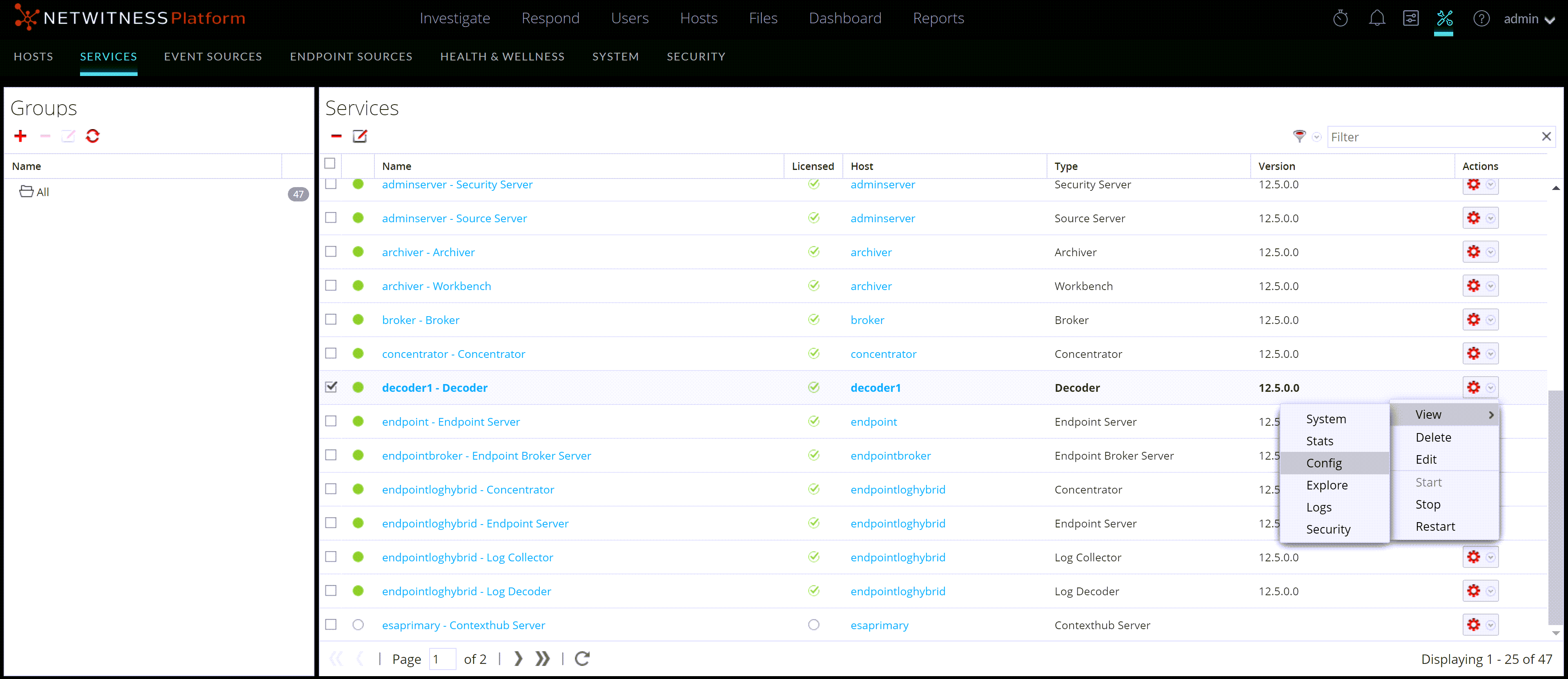Check the broker - Broker row checkbox
This screenshot has height=679, width=1568.
point(330,320)
